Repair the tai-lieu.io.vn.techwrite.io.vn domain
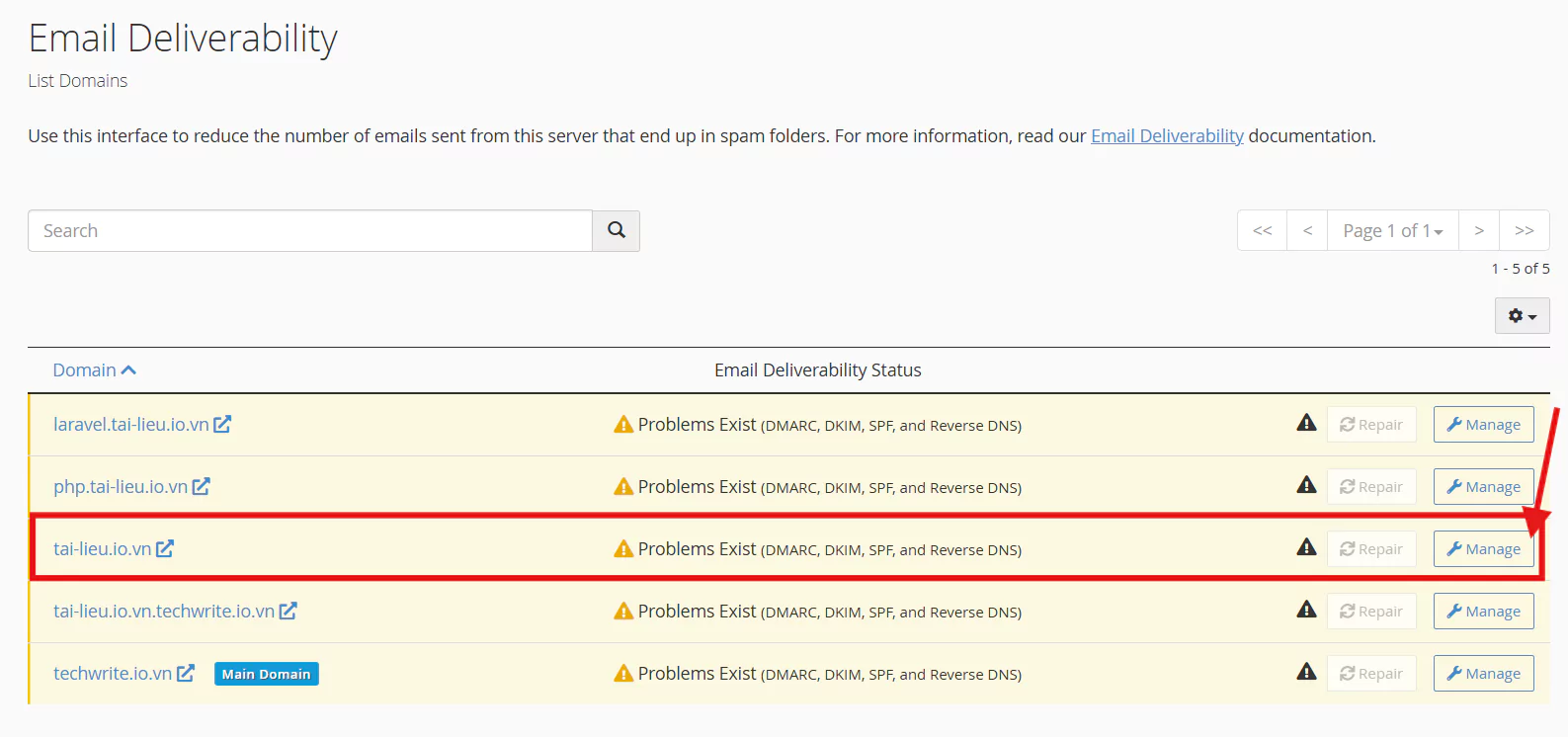The height and width of the screenshot is (737, 1568). (1371, 611)
